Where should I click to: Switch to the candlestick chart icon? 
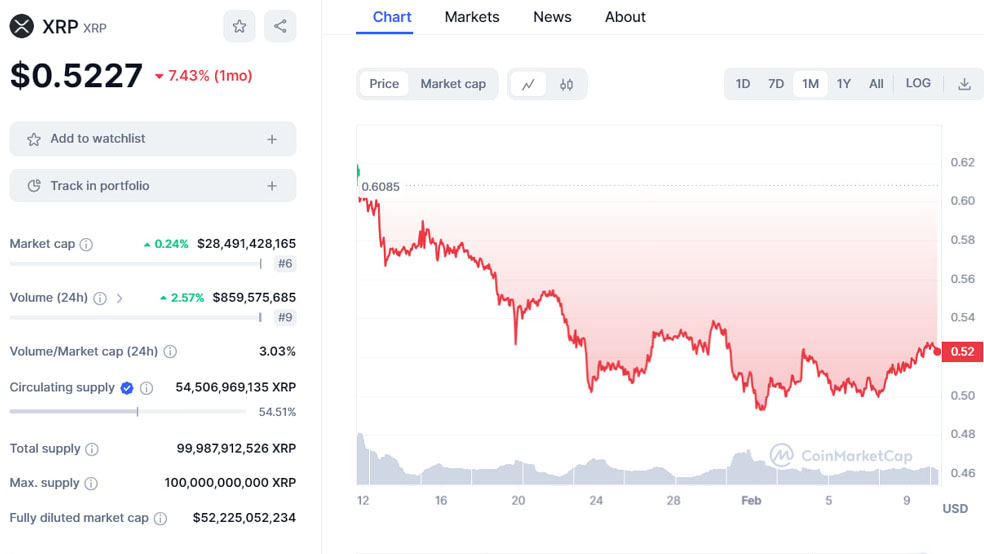566,84
